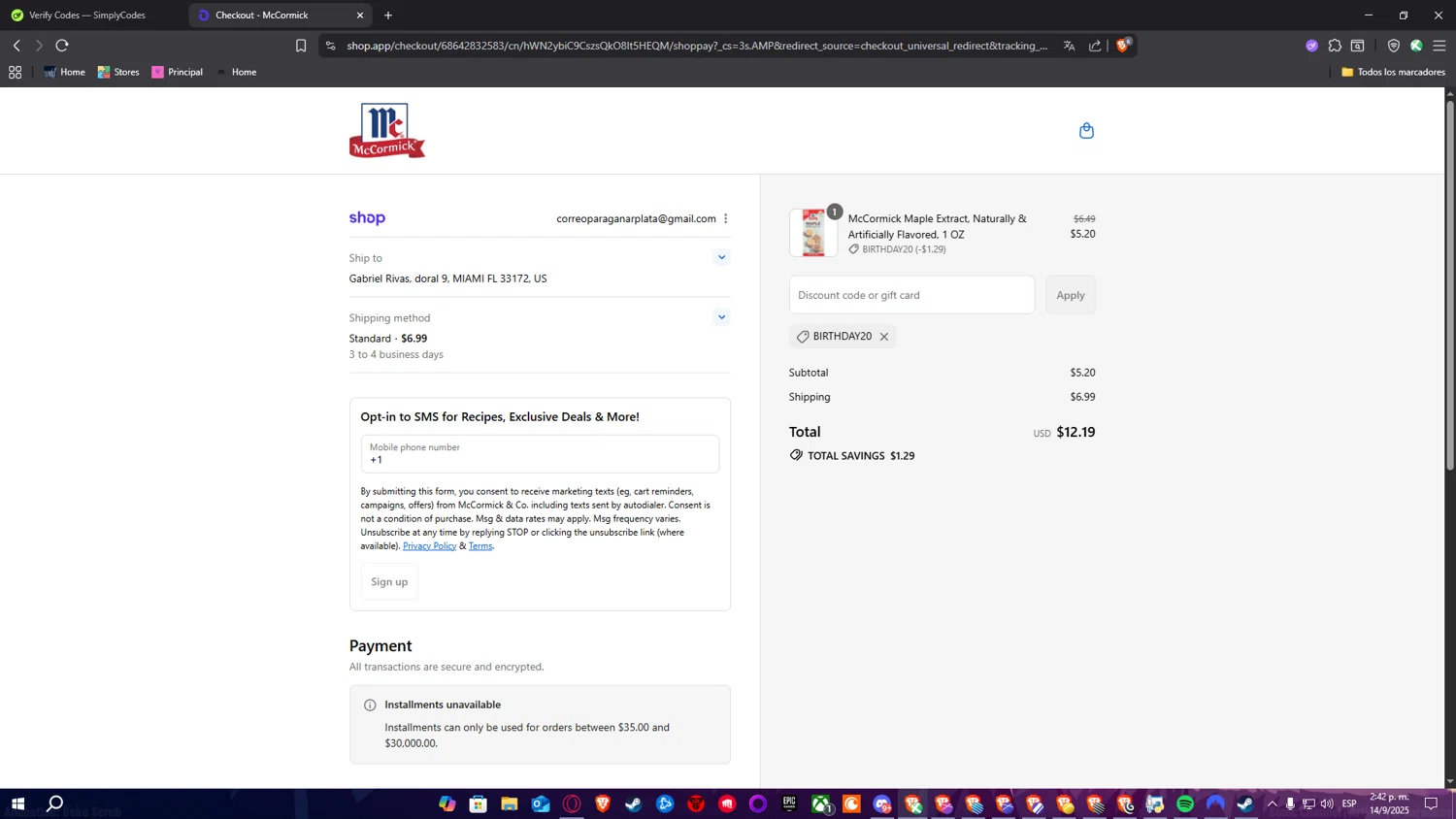The height and width of the screenshot is (819, 1456).
Task: View site information icon in address bar
Action: (x=331, y=46)
